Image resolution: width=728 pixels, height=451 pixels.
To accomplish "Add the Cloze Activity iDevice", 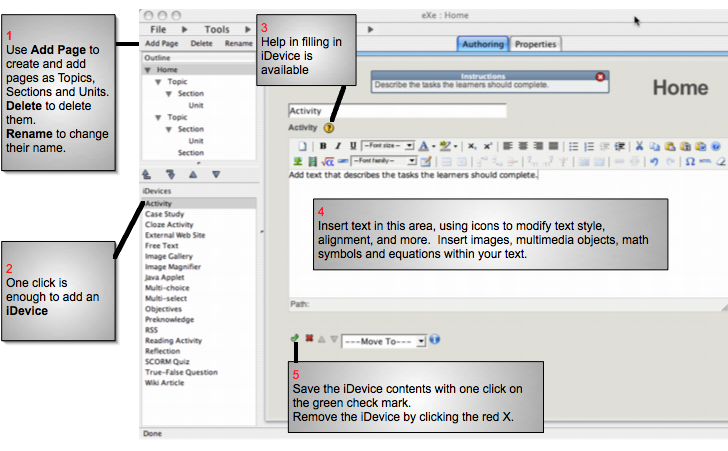I will (x=169, y=225).
